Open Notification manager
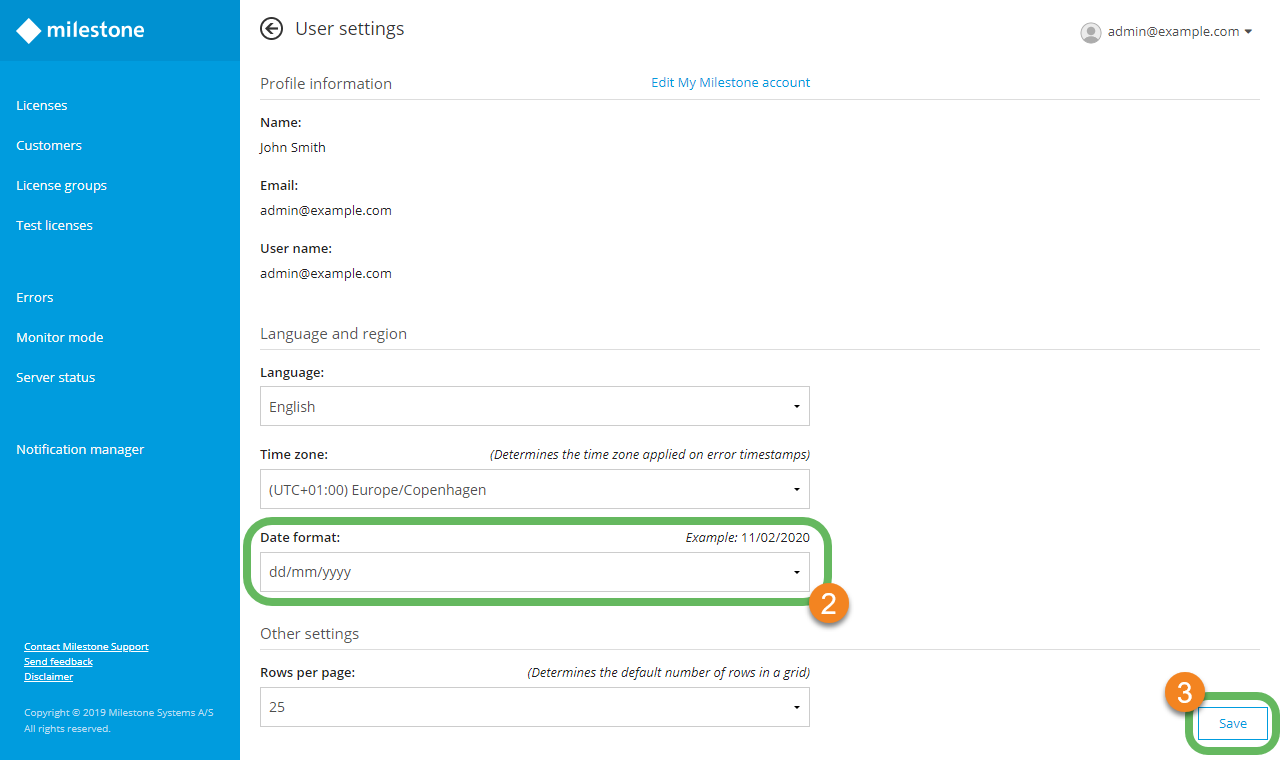 80,450
